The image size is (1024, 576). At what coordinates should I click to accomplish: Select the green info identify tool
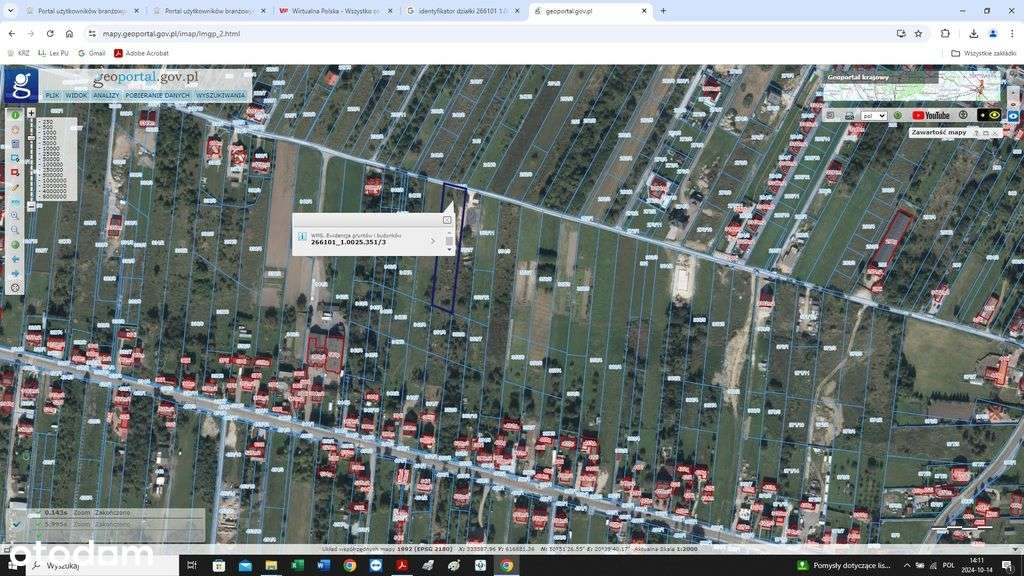[15, 115]
